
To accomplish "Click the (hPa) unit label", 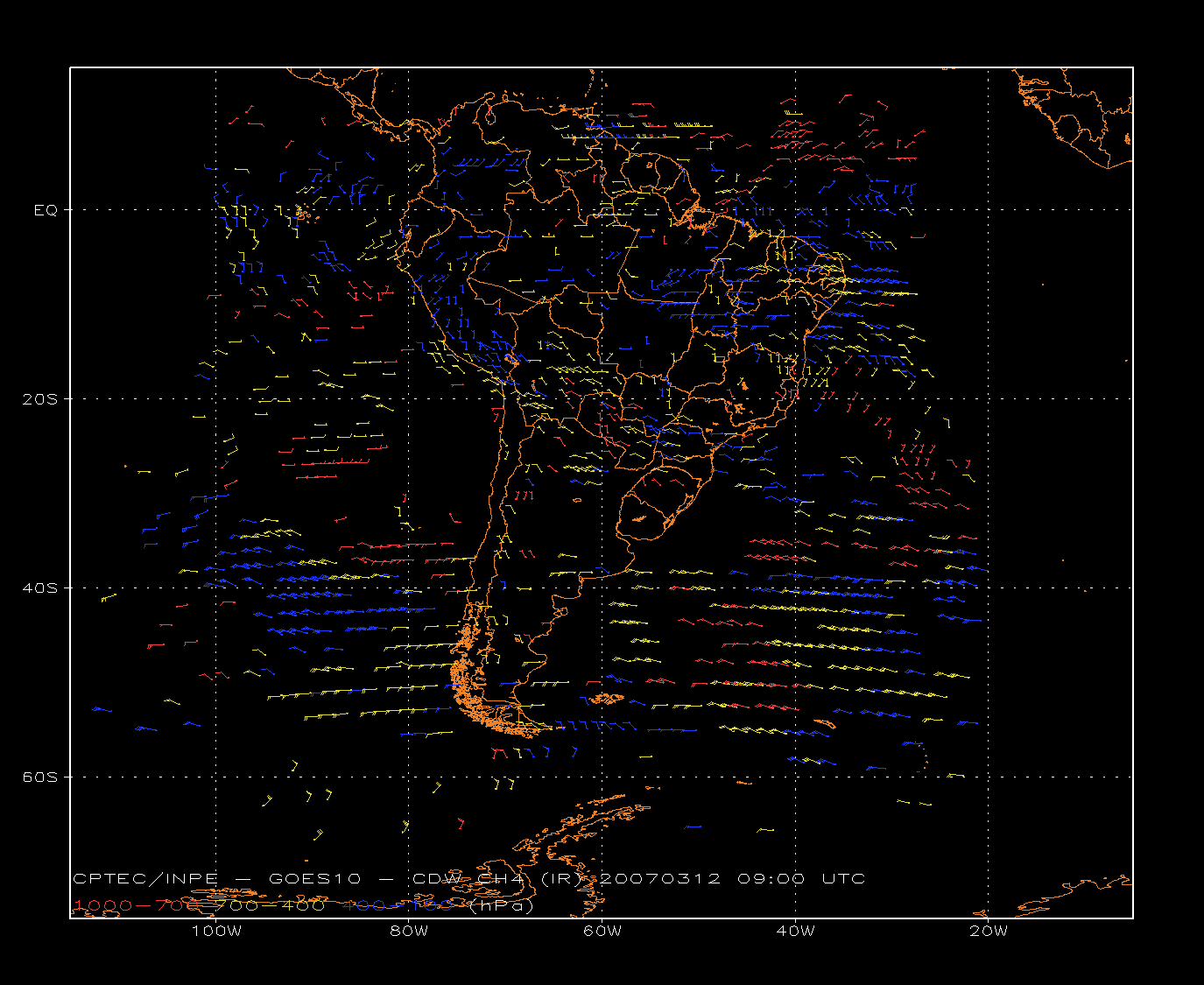I will [x=502, y=905].
